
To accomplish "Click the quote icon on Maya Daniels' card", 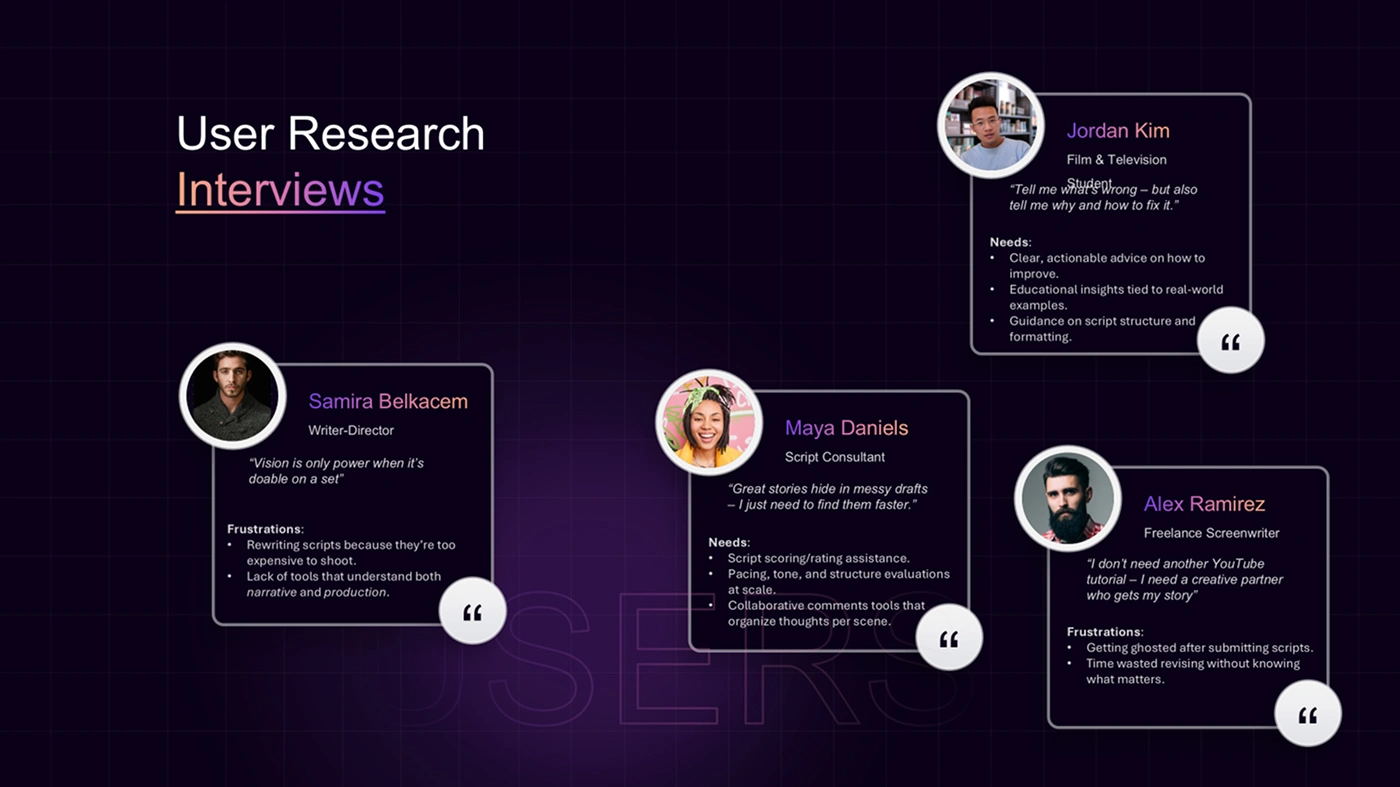I will [949, 637].
